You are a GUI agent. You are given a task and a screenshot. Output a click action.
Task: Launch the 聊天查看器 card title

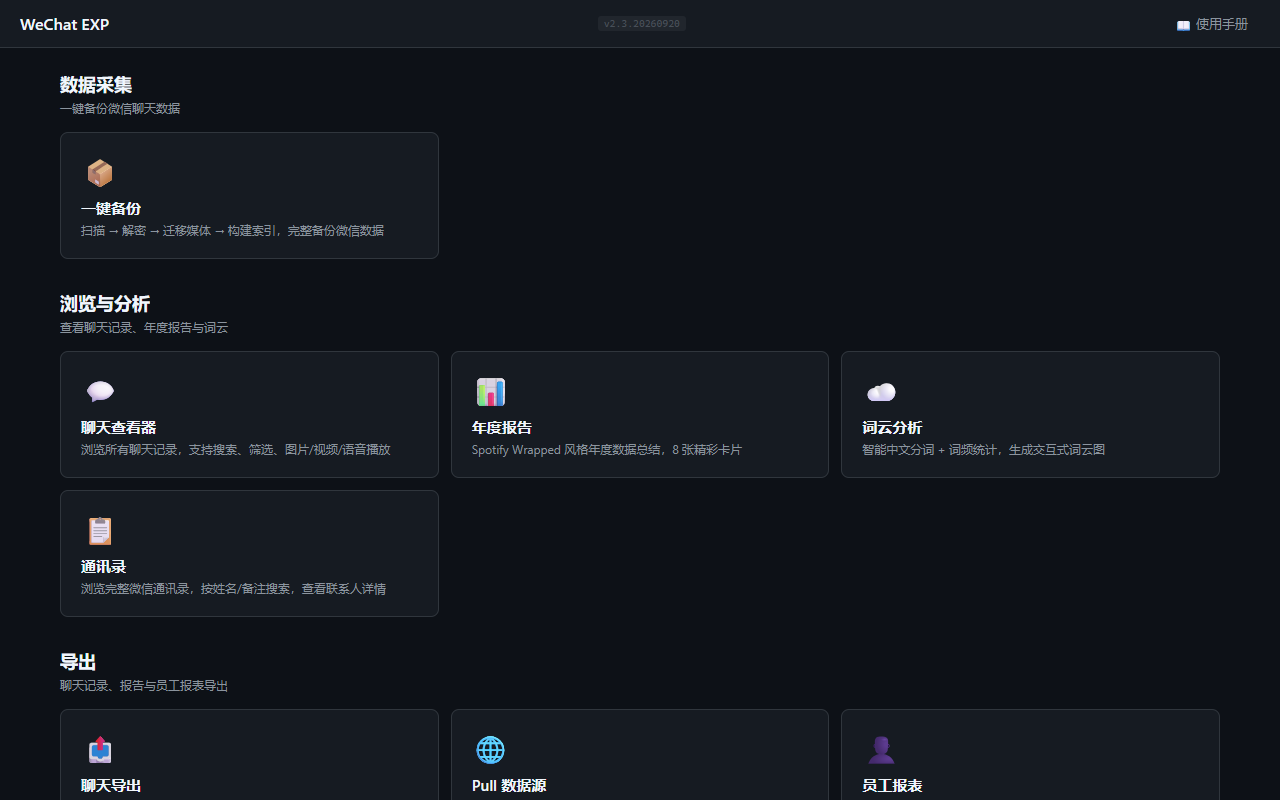[119, 428]
